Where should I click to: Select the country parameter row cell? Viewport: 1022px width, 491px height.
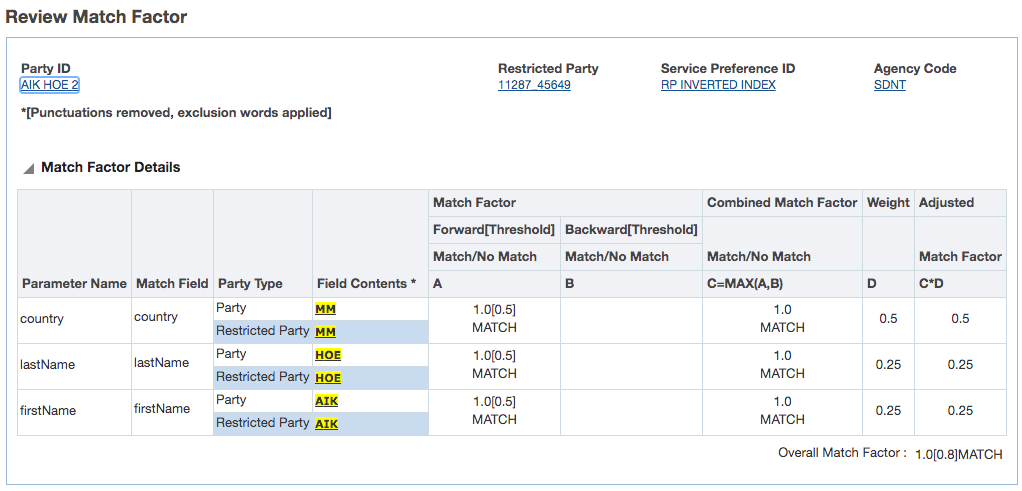pyautogui.click(x=42, y=319)
